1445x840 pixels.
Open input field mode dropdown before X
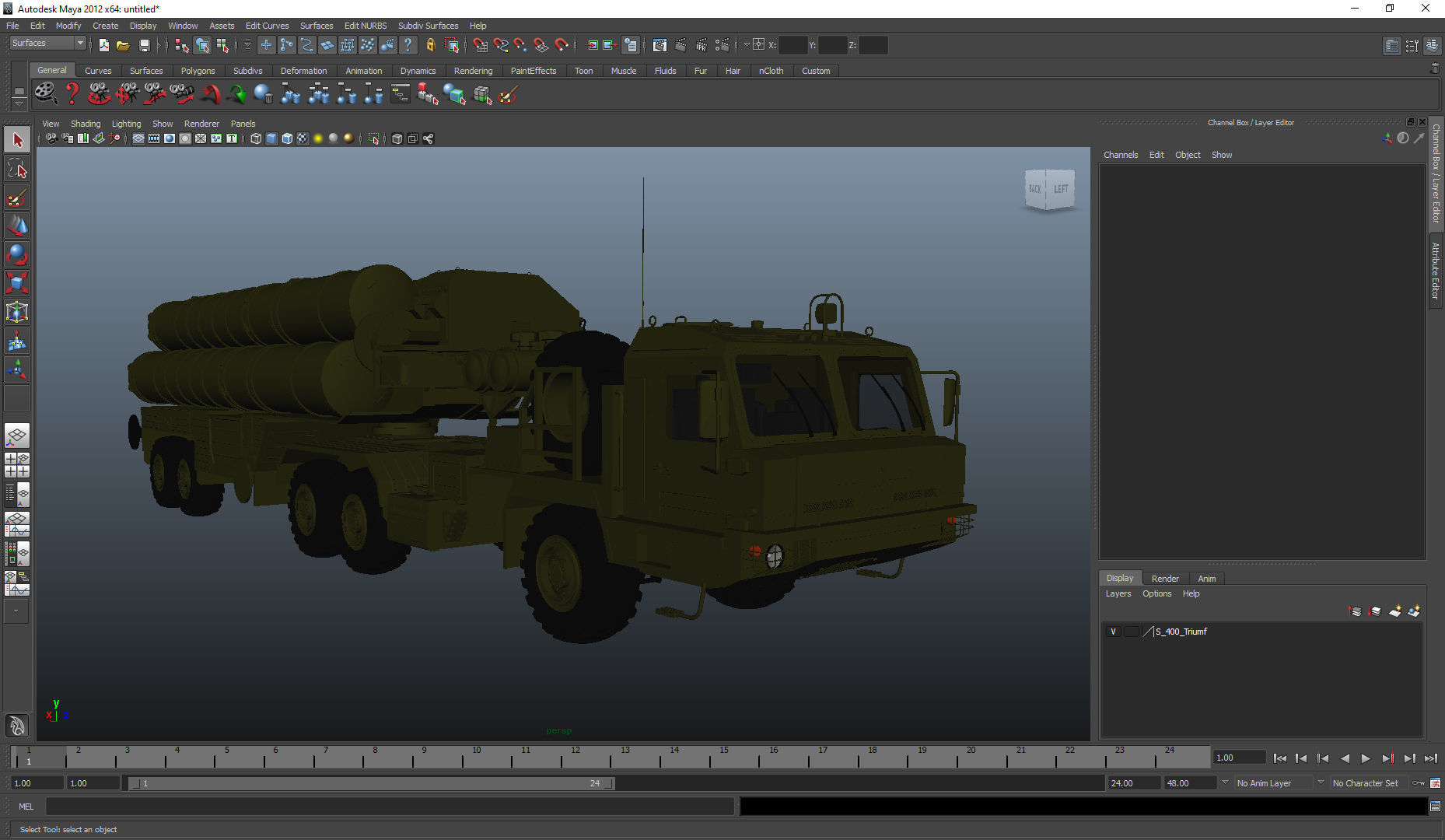pyautogui.click(x=747, y=45)
